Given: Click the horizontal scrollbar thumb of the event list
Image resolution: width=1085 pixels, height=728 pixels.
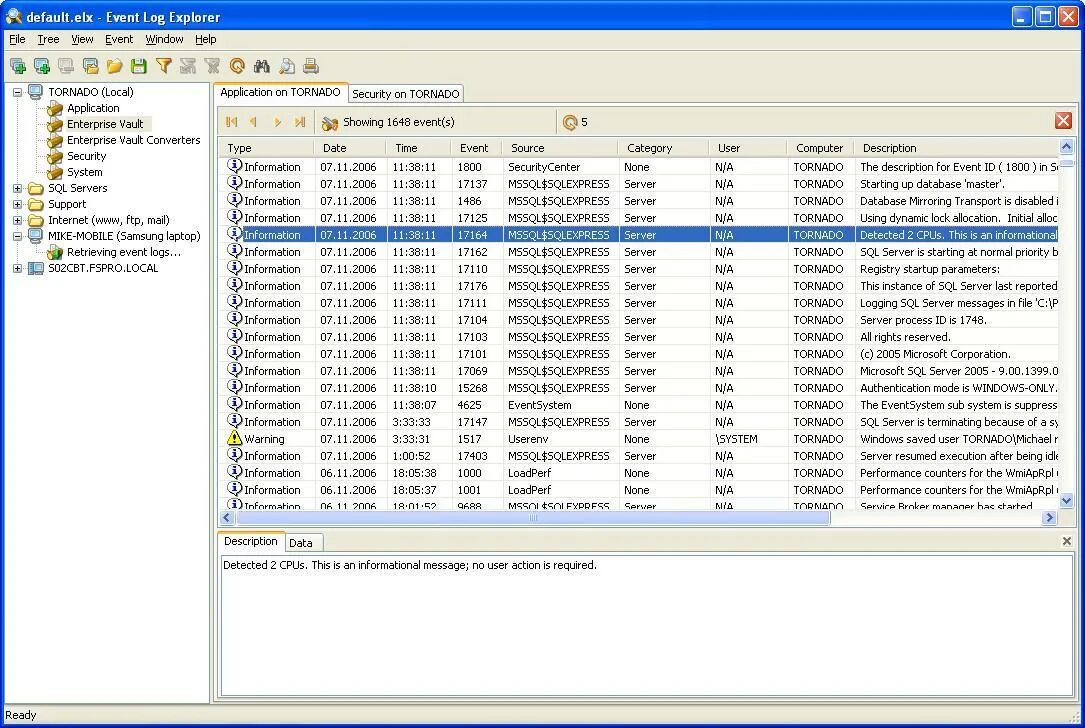Looking at the screenshot, I should pyautogui.click(x=532, y=518).
